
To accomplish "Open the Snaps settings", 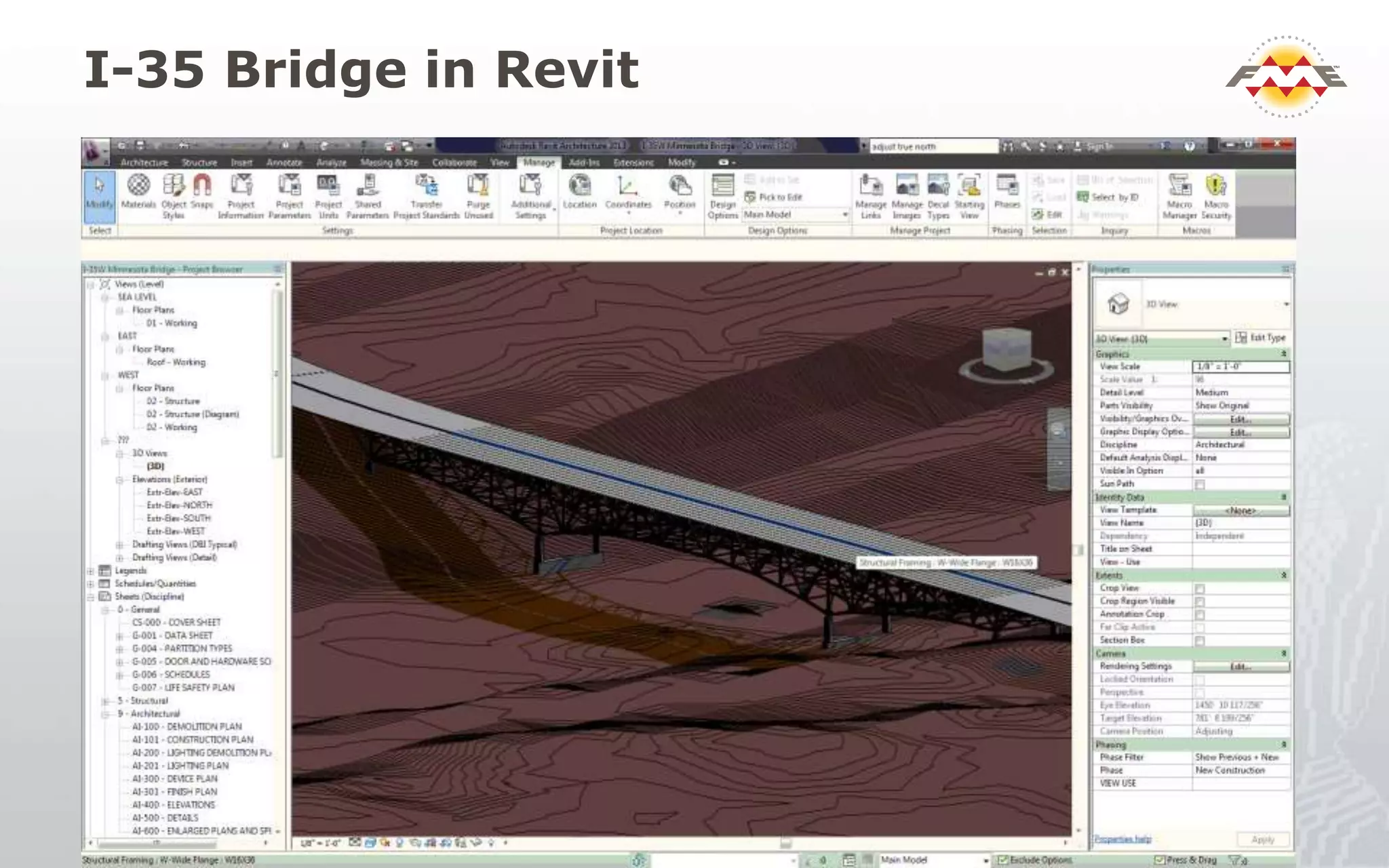I will (202, 192).
